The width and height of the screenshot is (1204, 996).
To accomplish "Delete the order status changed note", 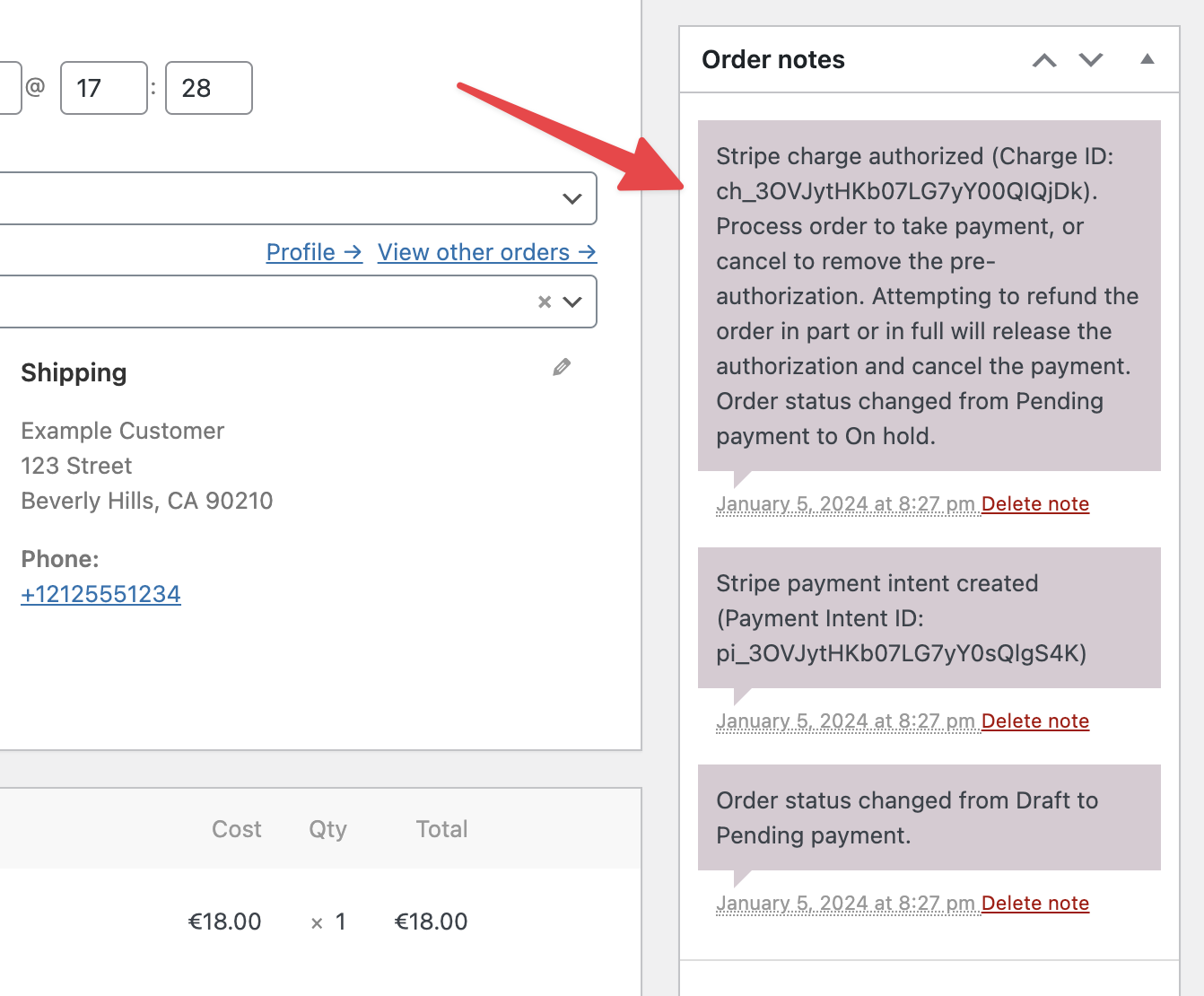I will 1034,903.
